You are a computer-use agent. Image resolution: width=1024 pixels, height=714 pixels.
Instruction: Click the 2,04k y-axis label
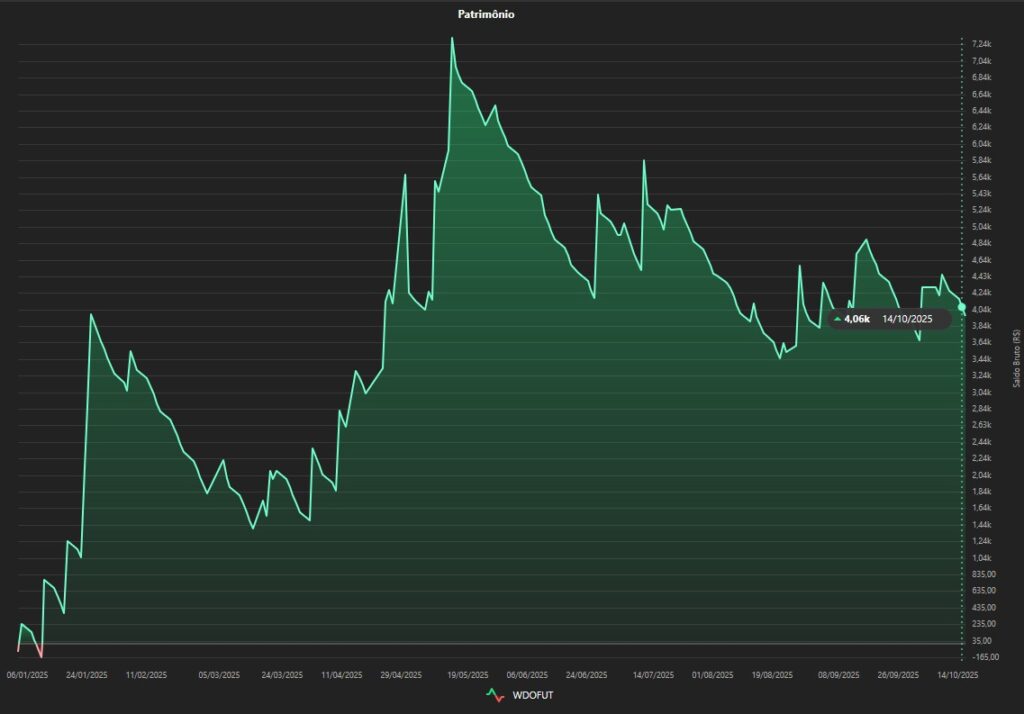(x=982, y=475)
